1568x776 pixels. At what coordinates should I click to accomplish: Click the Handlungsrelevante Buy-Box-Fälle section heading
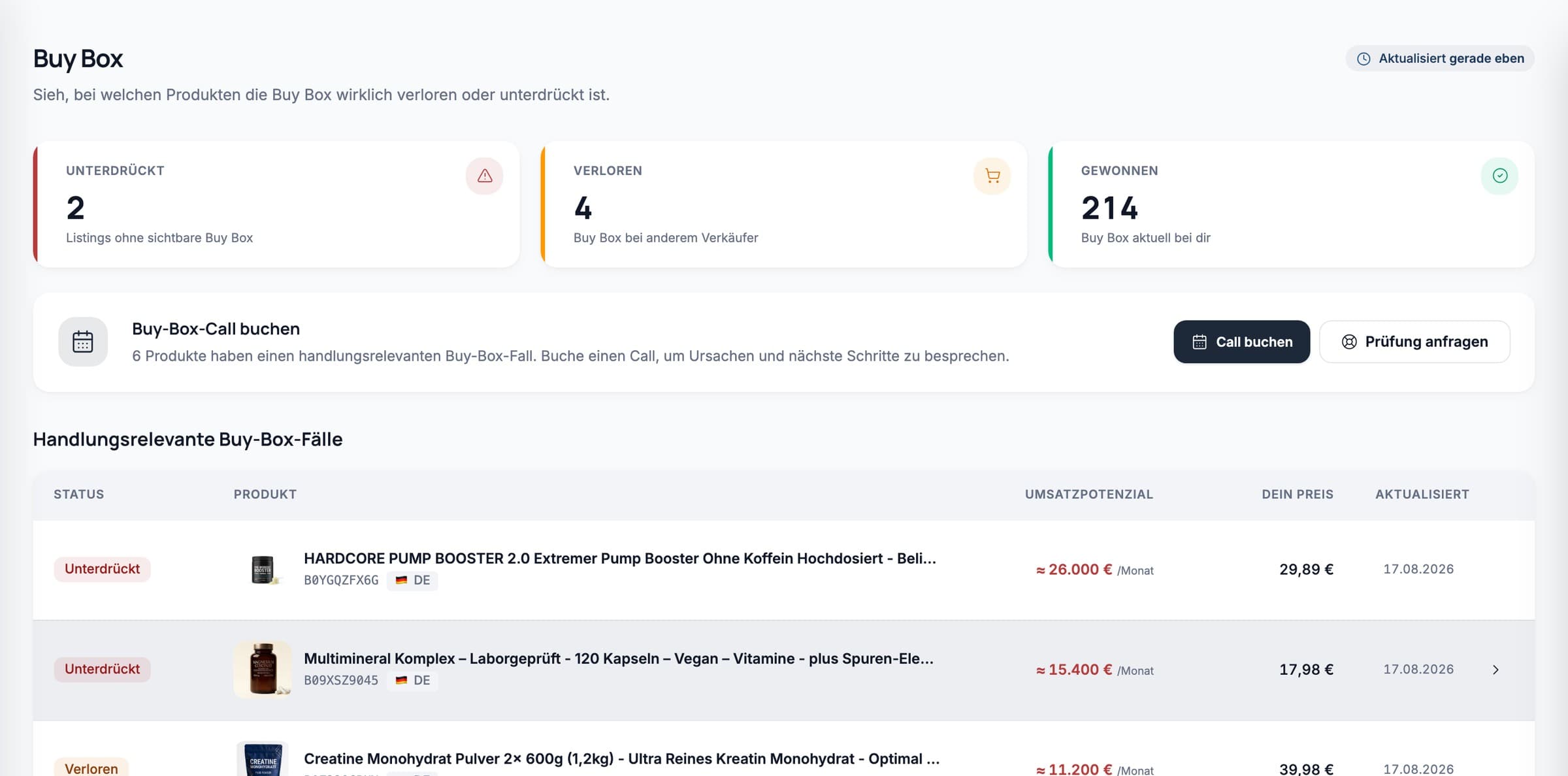[188, 439]
